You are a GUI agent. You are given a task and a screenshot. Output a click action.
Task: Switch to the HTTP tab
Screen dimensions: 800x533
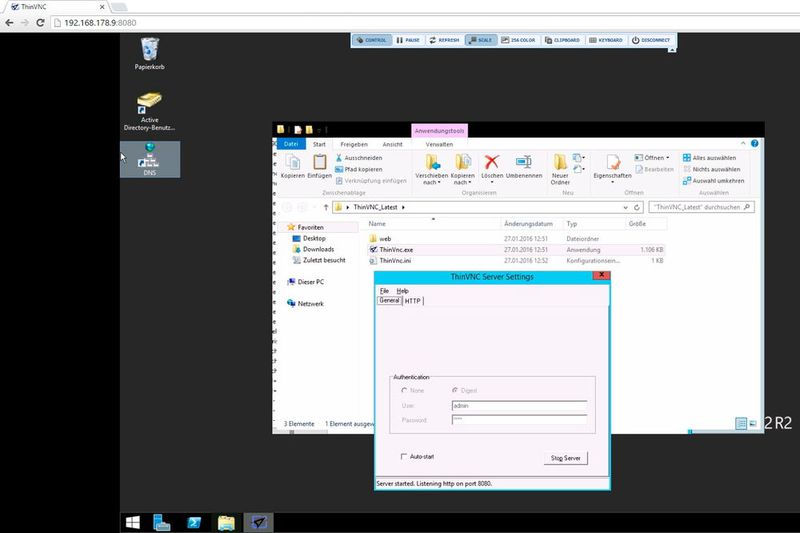point(413,300)
